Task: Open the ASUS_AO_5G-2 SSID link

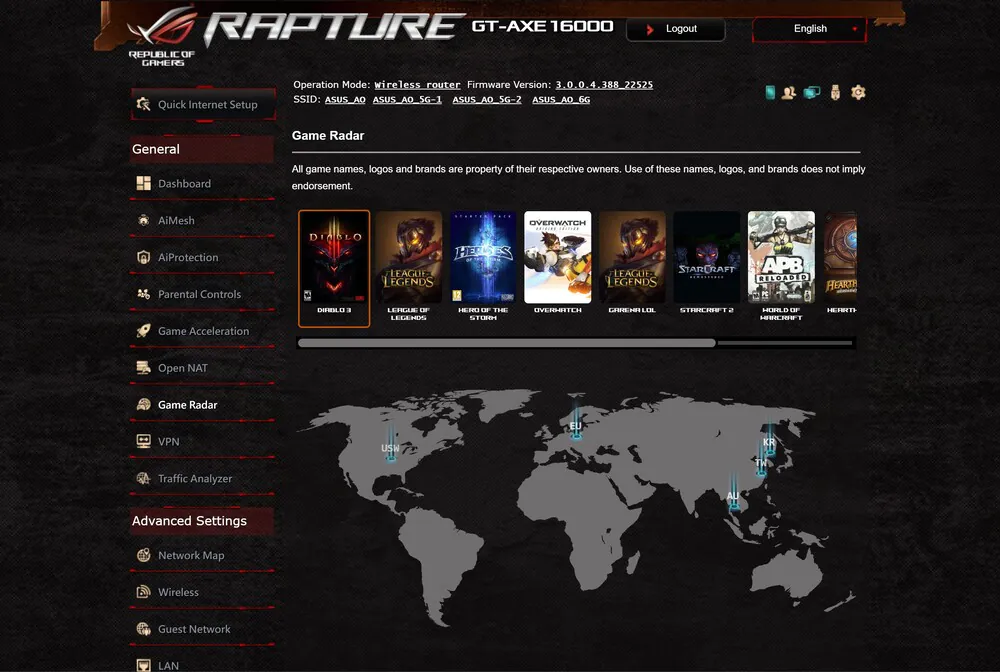Action: (487, 99)
